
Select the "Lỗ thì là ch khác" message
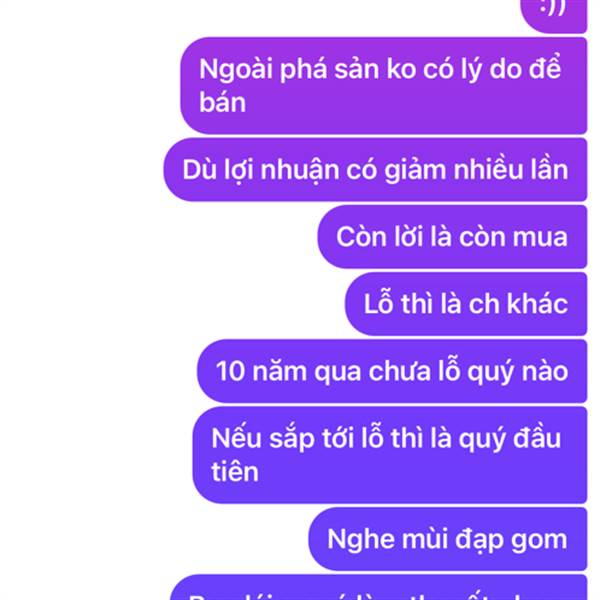[x=466, y=304]
